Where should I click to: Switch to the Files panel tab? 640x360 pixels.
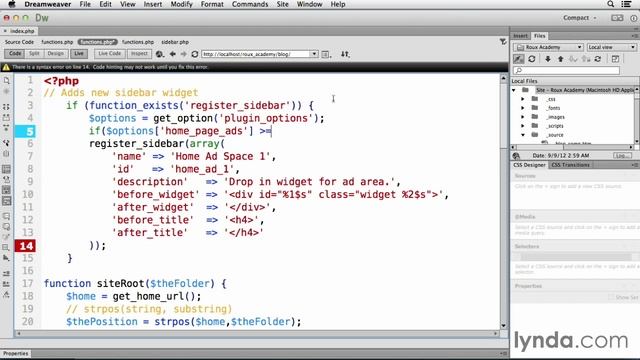coord(540,36)
